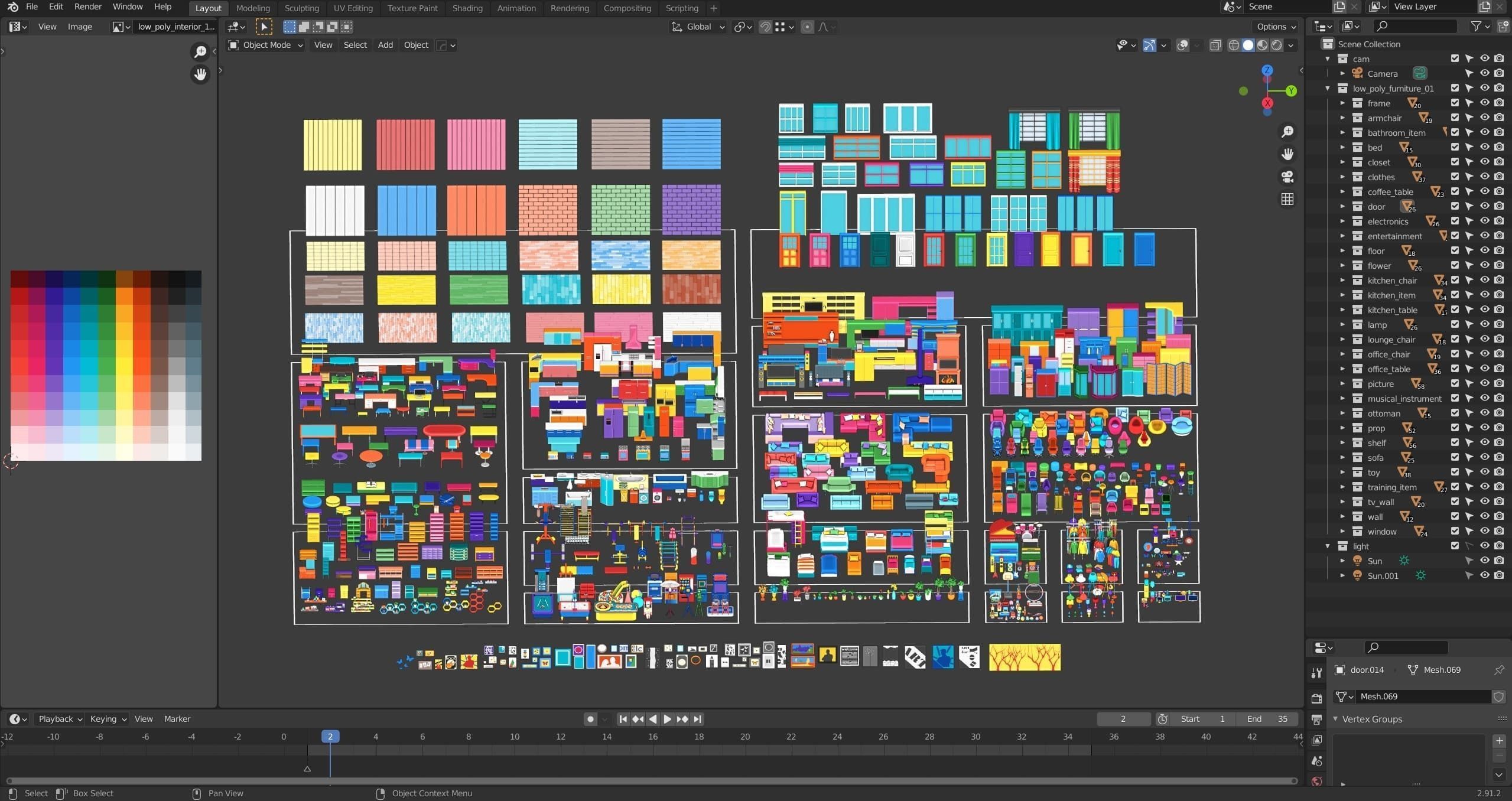
Task: Click the camera view toggle icon
Action: (1287, 177)
